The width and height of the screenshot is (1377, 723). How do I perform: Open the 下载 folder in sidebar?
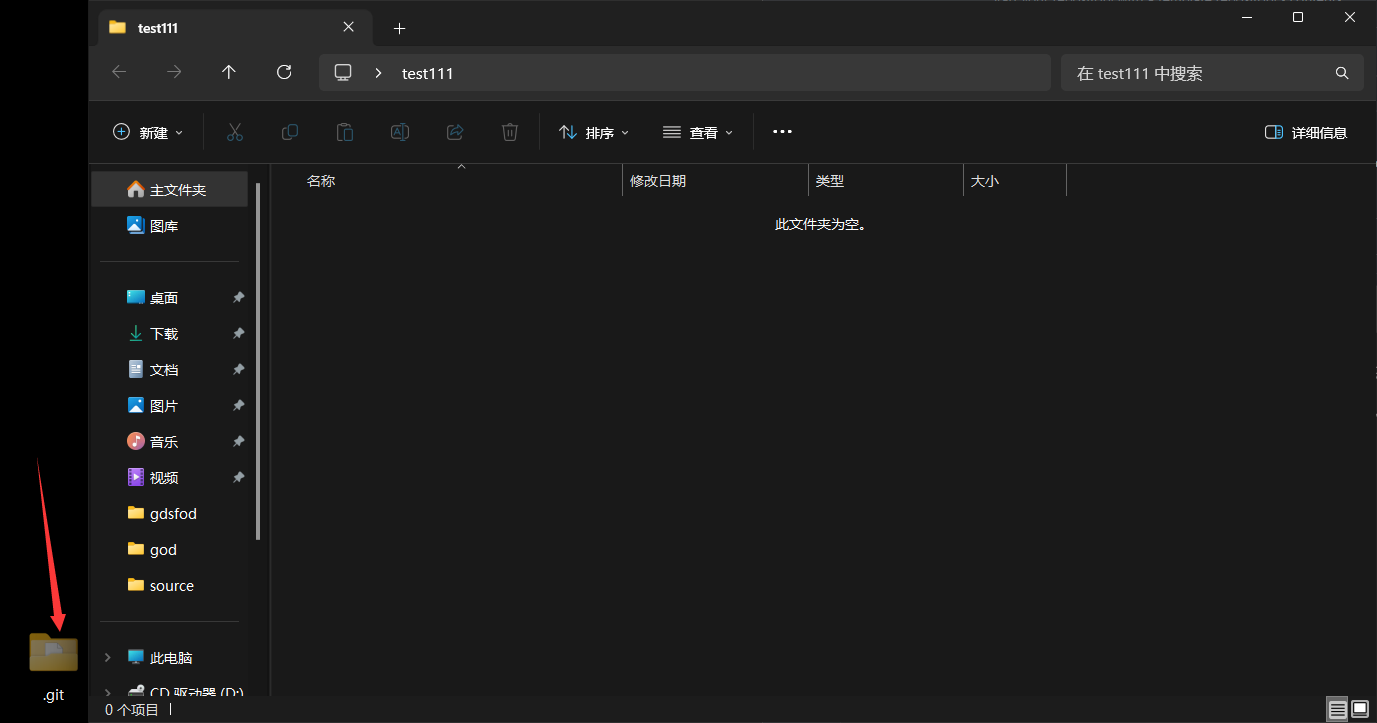click(164, 334)
